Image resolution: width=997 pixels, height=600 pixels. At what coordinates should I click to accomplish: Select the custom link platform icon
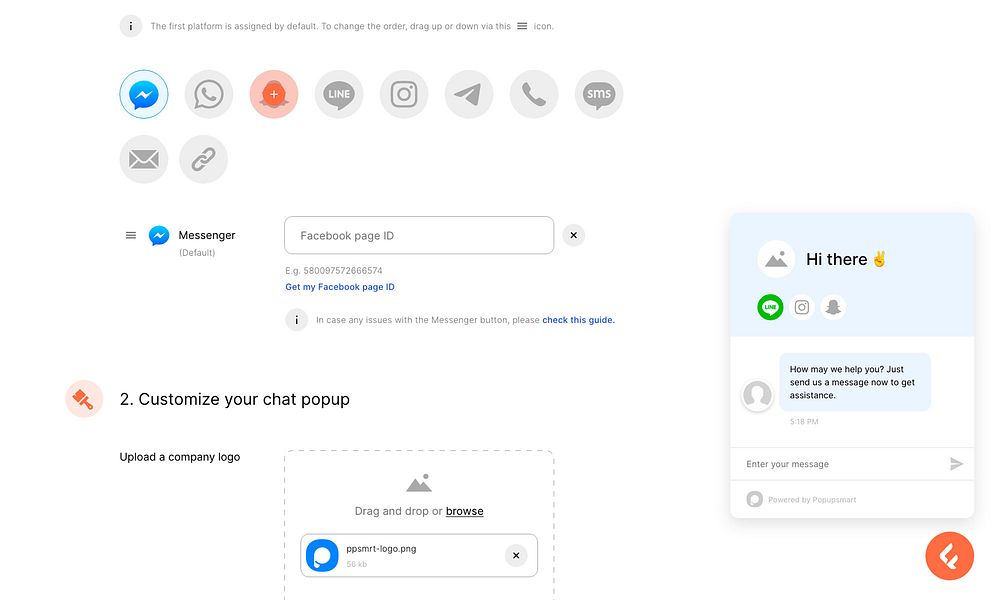click(203, 158)
